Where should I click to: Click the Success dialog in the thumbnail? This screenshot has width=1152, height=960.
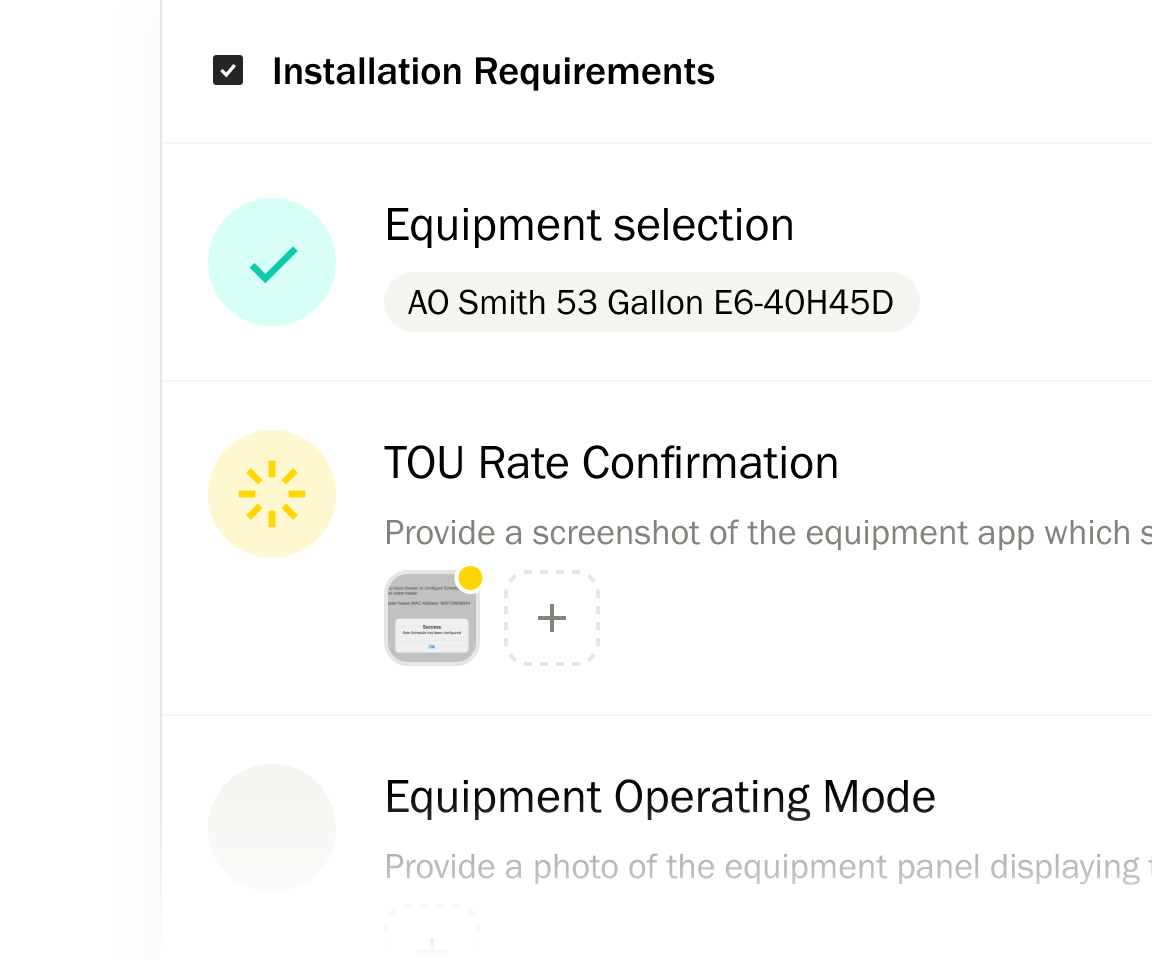(432, 630)
